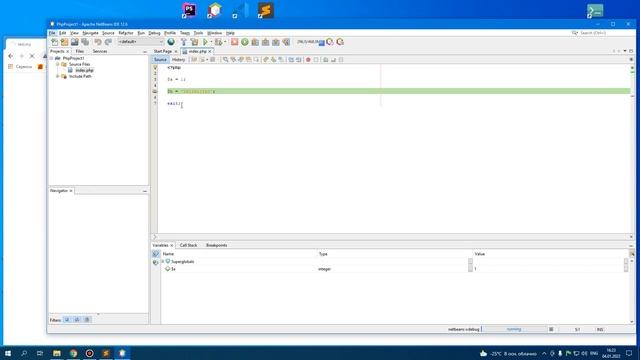This screenshot has height=360, width=640.
Task: Expand the Include Path node
Action: click(58, 76)
